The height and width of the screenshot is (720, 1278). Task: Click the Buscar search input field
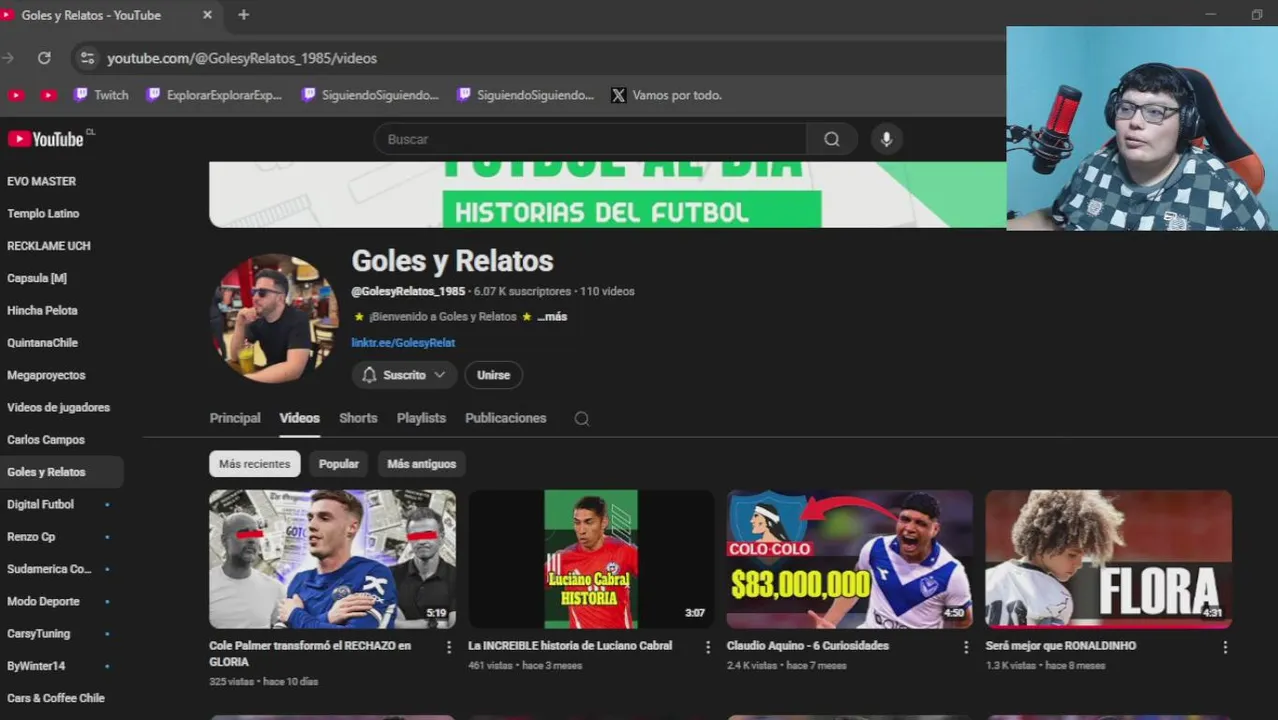coord(590,139)
